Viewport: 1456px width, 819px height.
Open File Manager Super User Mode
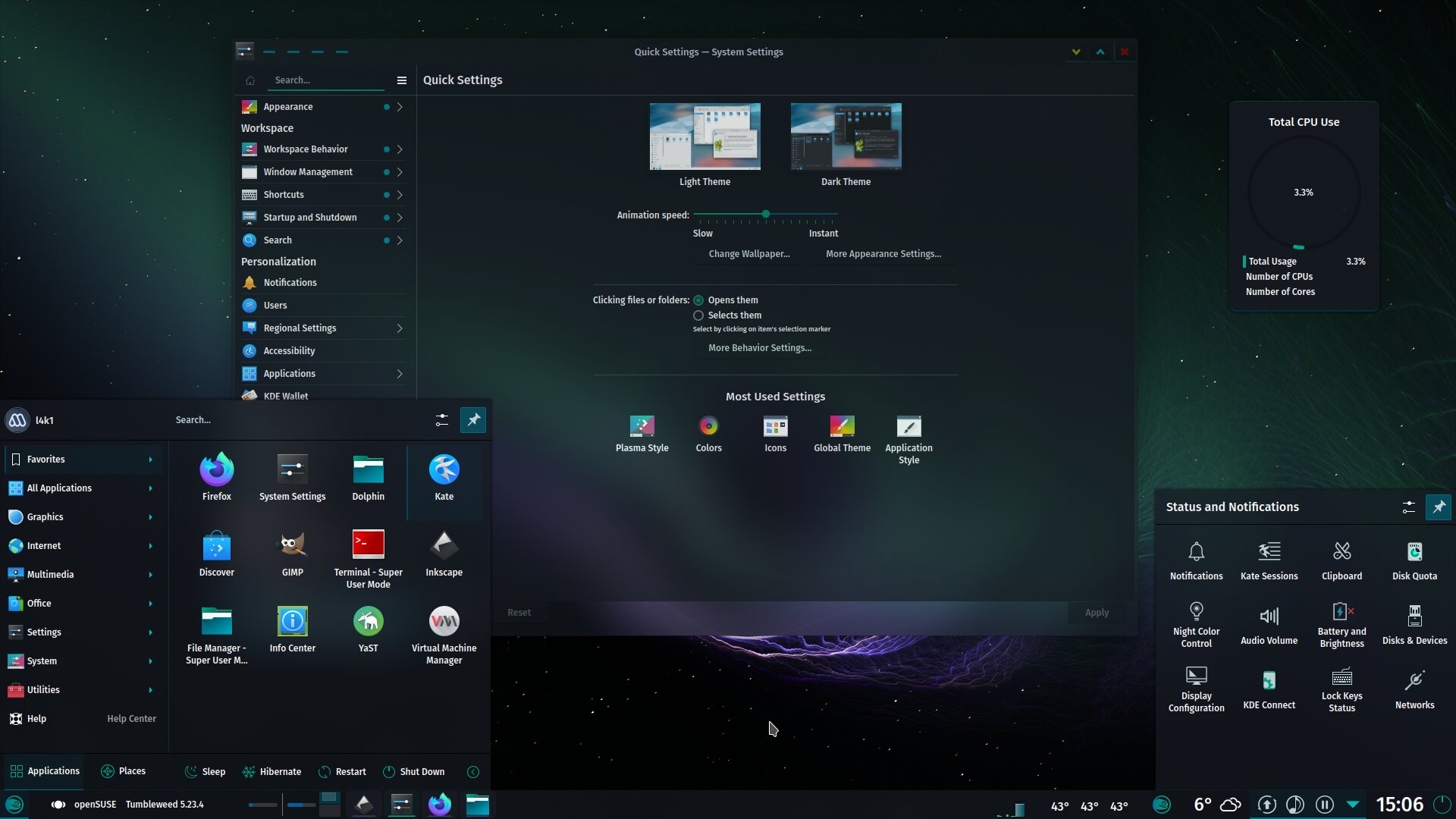pos(217,635)
